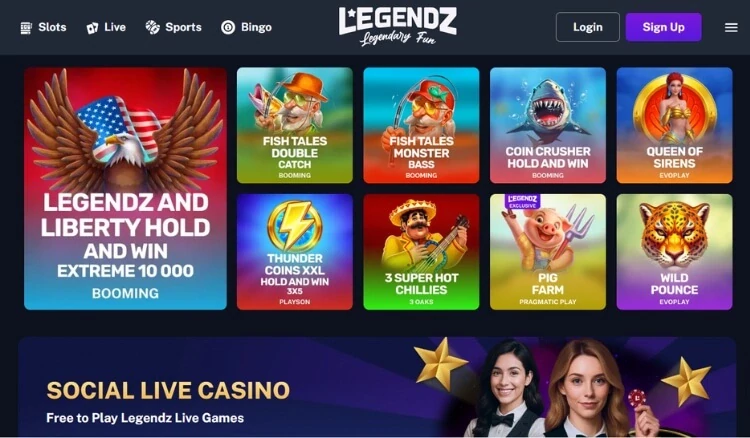The height and width of the screenshot is (438, 750).
Task: Go to the Bingo section
Action: (247, 27)
